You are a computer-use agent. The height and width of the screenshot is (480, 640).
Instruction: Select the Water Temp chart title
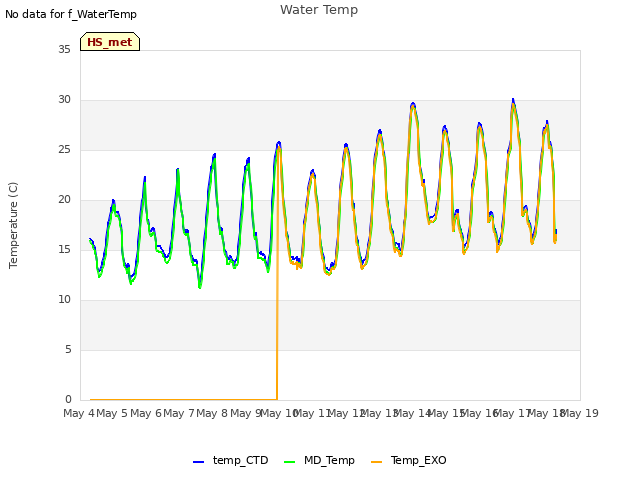[x=319, y=10]
